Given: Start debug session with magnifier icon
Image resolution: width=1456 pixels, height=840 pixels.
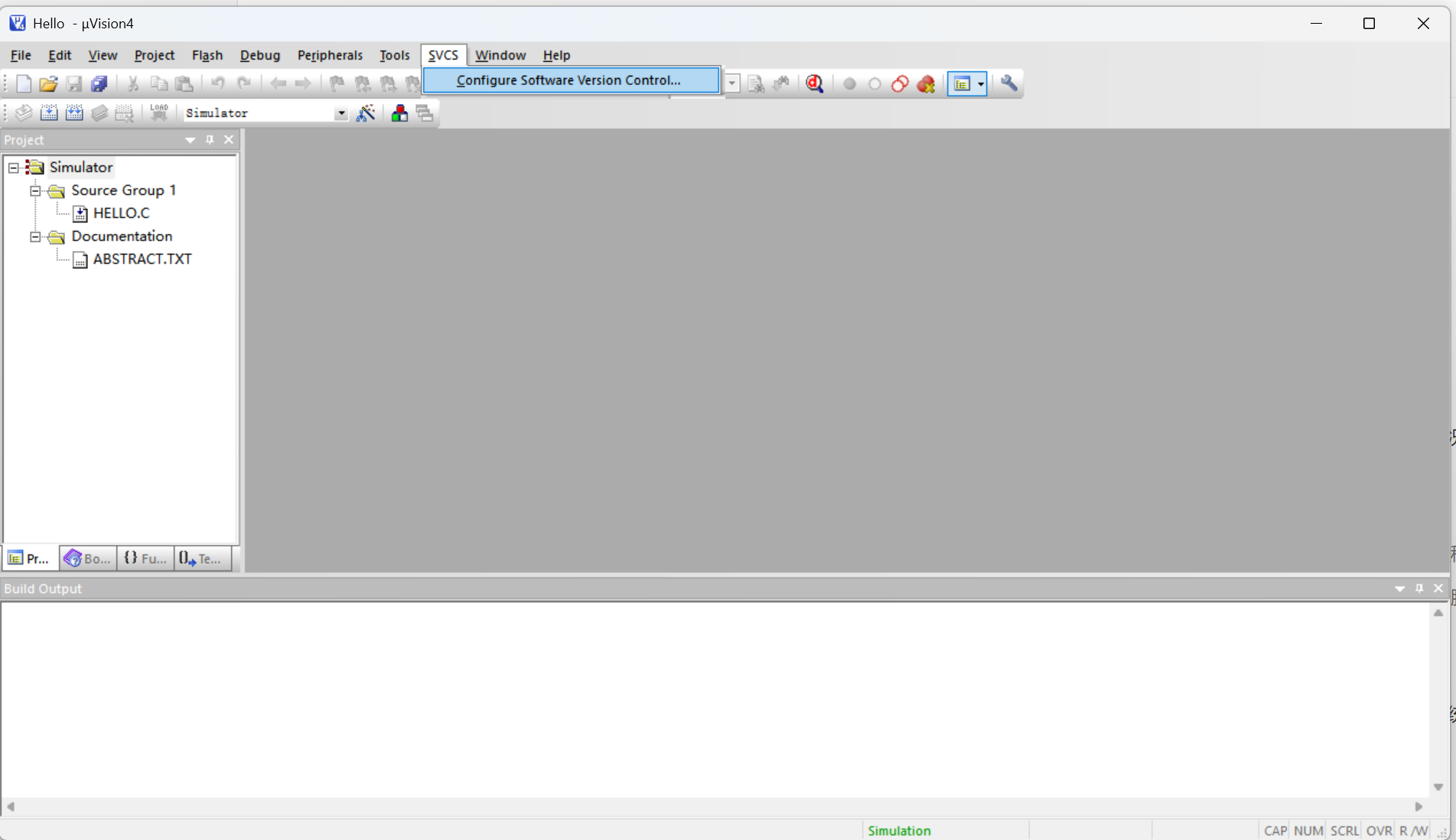Looking at the screenshot, I should click(815, 83).
